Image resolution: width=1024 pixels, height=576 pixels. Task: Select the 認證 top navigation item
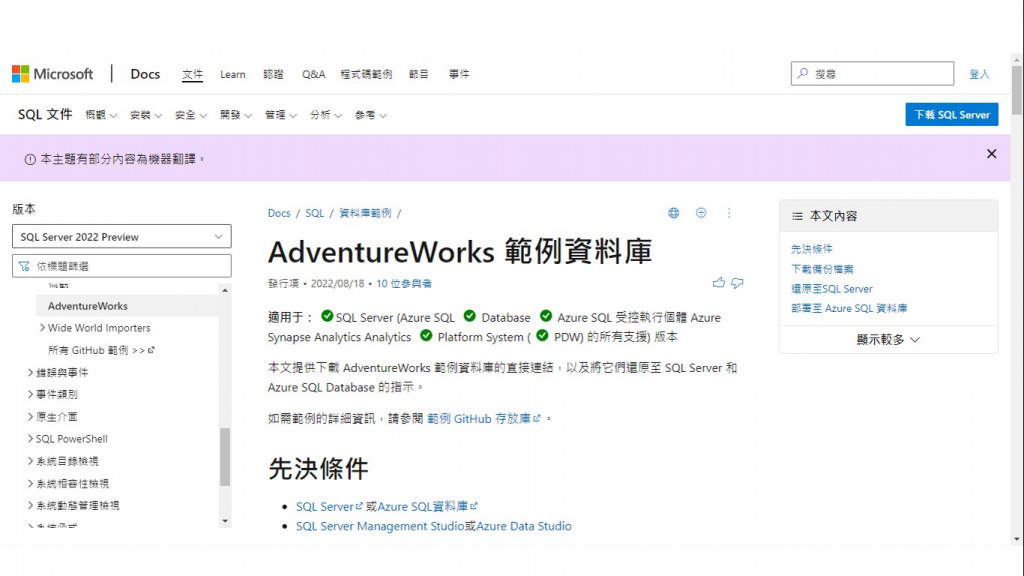pos(274,74)
